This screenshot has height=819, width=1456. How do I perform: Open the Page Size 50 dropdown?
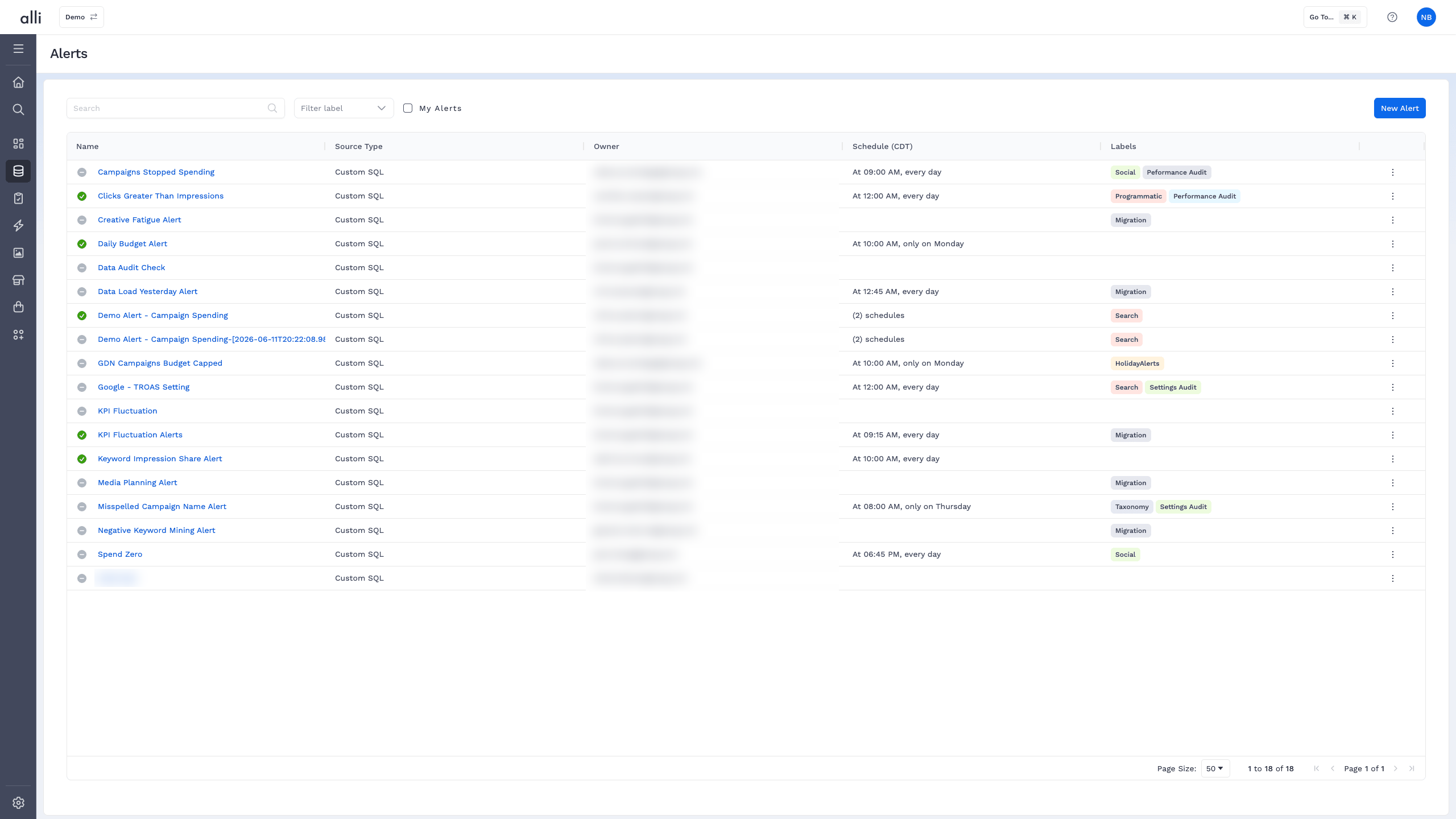pyautogui.click(x=1215, y=768)
